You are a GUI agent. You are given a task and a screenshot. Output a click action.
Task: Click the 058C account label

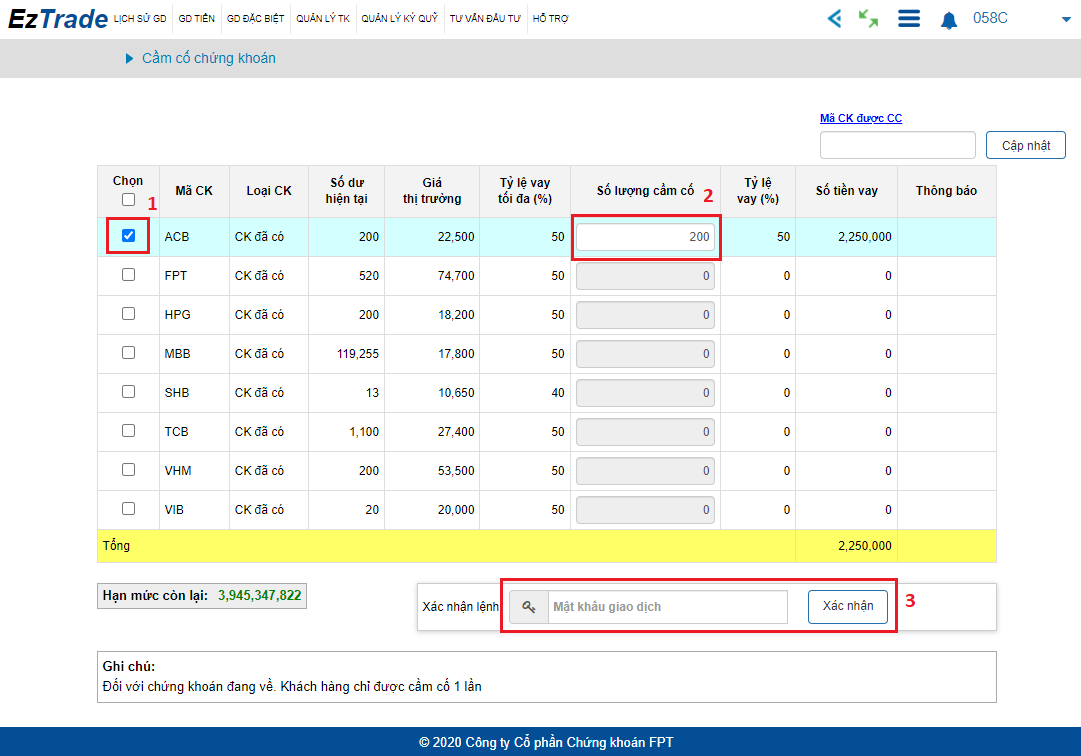[990, 19]
